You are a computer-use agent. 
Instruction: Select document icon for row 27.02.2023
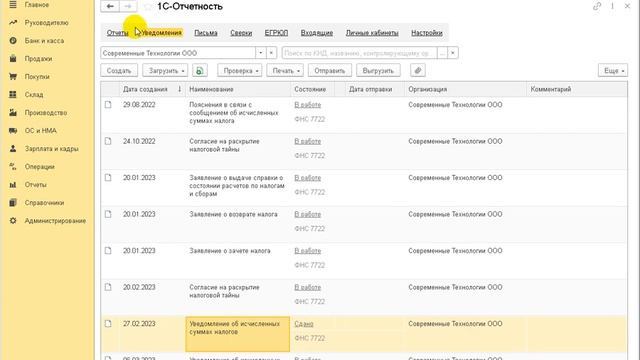108,324
